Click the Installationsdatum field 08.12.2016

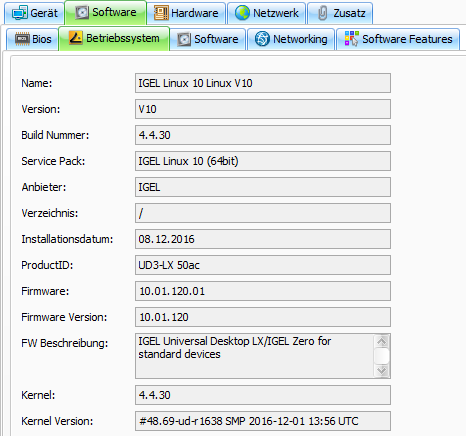[263, 239]
